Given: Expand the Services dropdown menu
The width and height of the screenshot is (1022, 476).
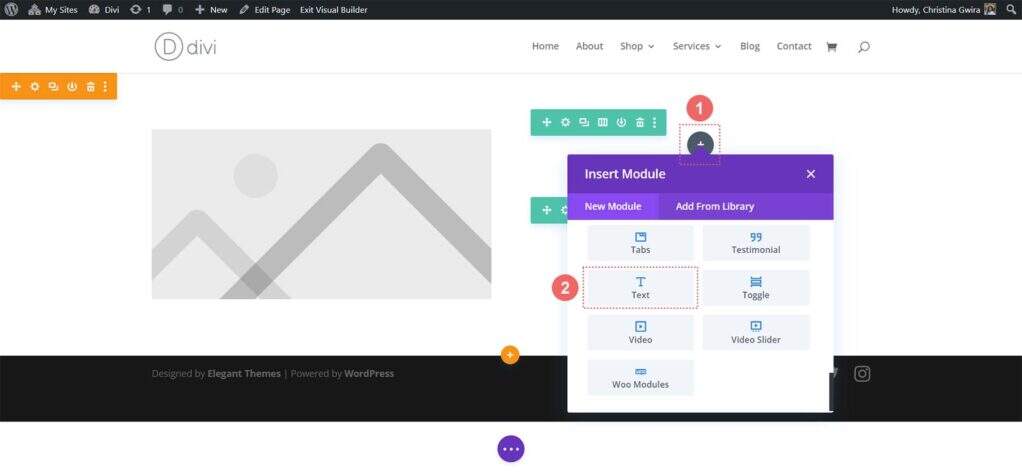Looking at the screenshot, I should click(697, 46).
